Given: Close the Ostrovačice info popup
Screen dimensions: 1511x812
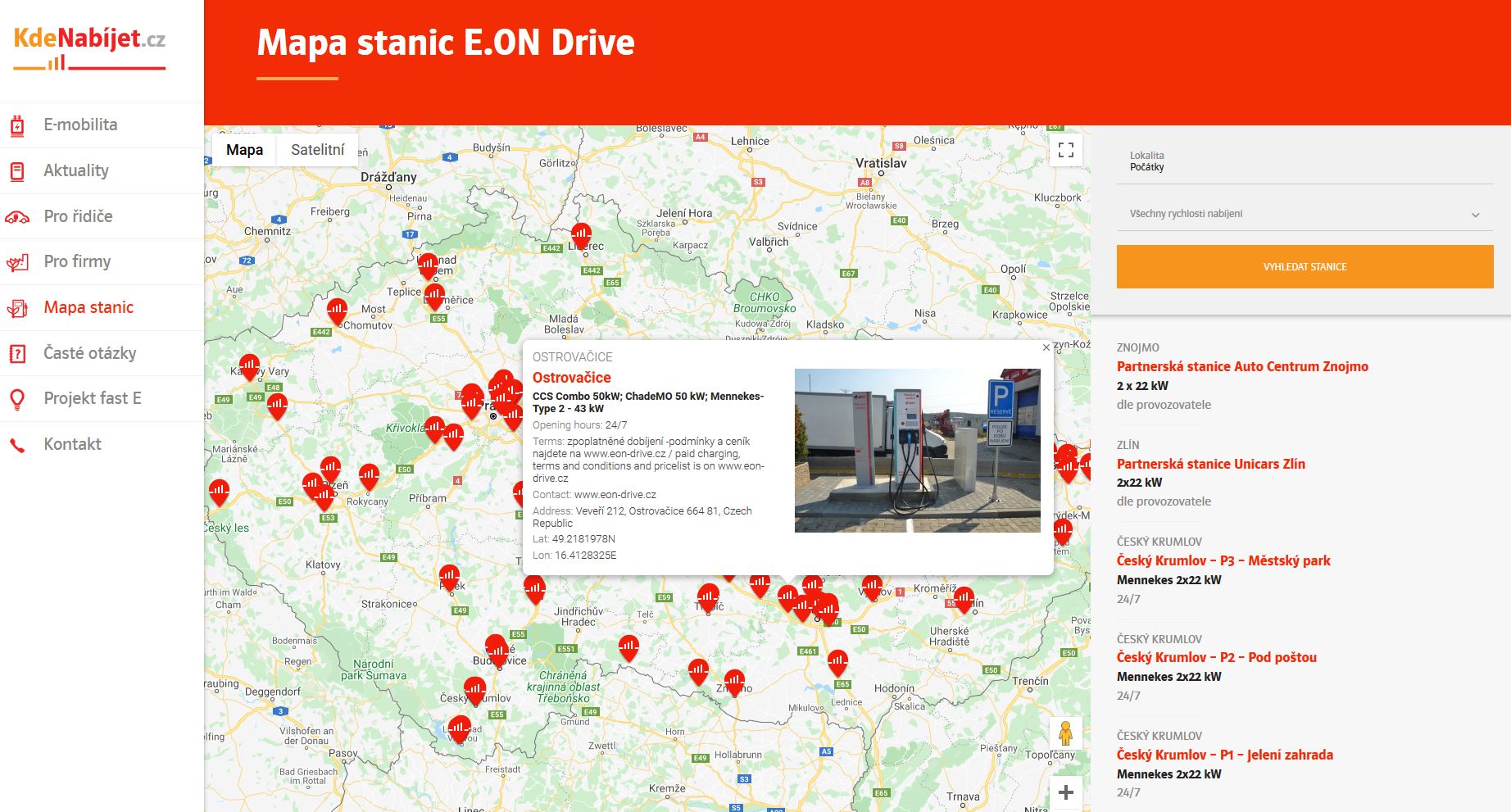Looking at the screenshot, I should pyautogui.click(x=1046, y=347).
